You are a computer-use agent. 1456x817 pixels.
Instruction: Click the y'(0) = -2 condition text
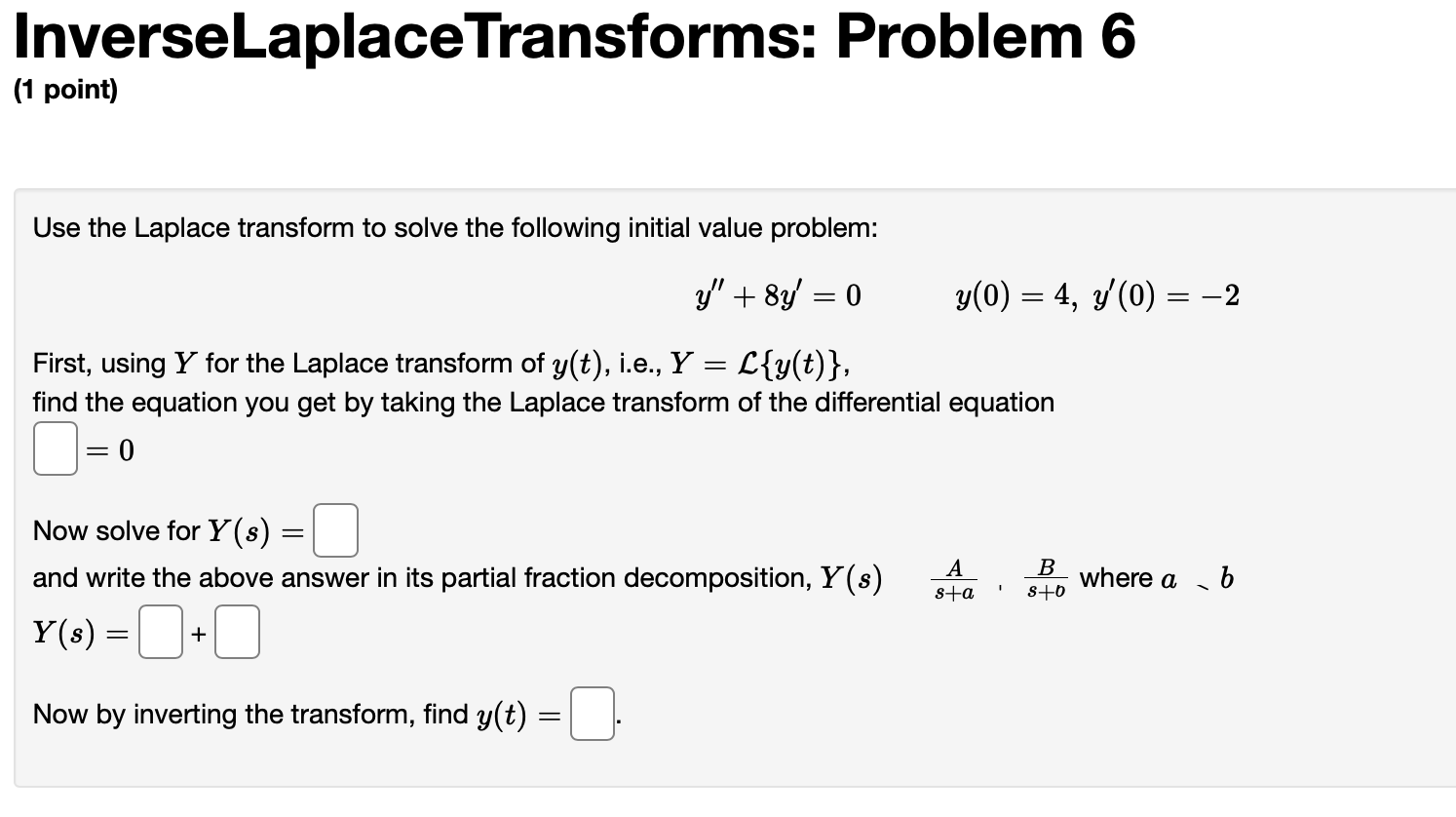tap(1165, 295)
